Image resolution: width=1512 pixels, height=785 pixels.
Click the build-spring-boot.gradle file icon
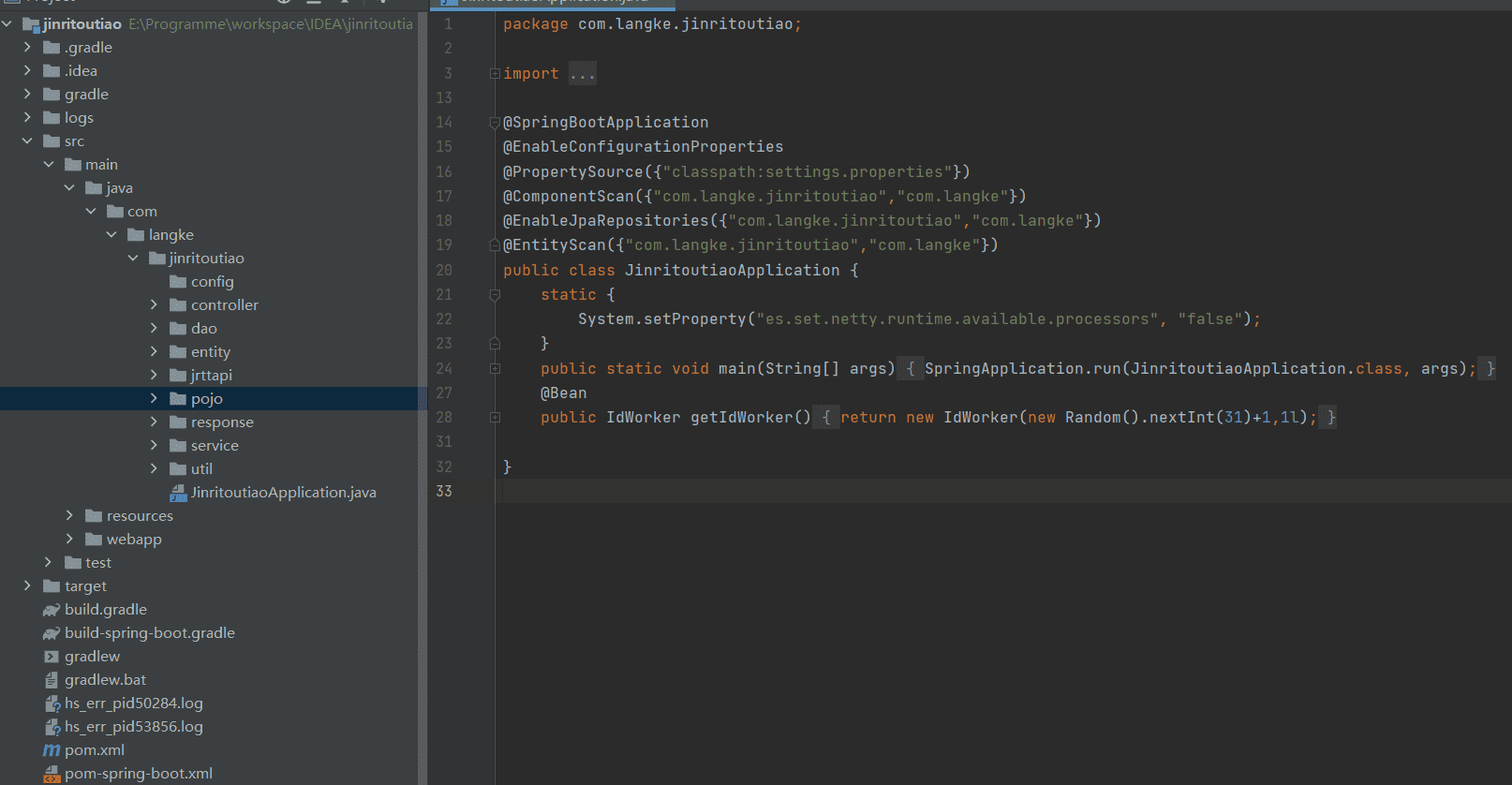pyautogui.click(x=52, y=633)
